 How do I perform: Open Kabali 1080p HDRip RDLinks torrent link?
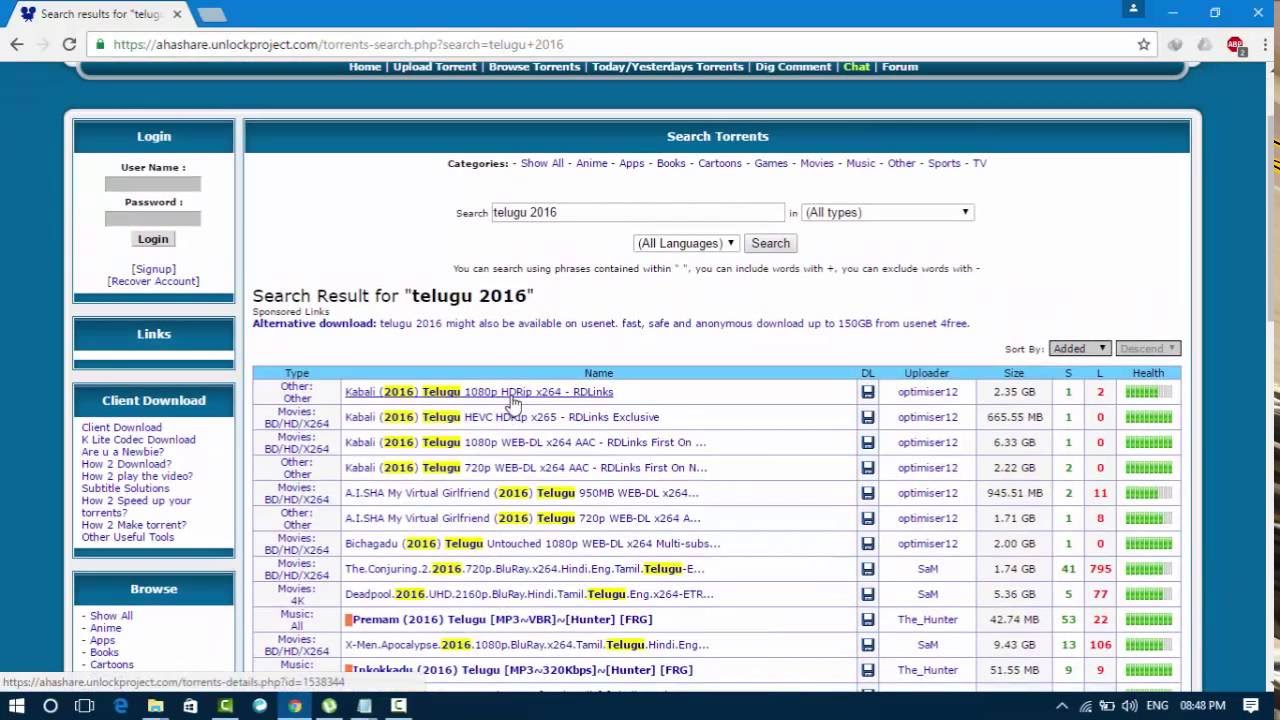[x=479, y=392]
